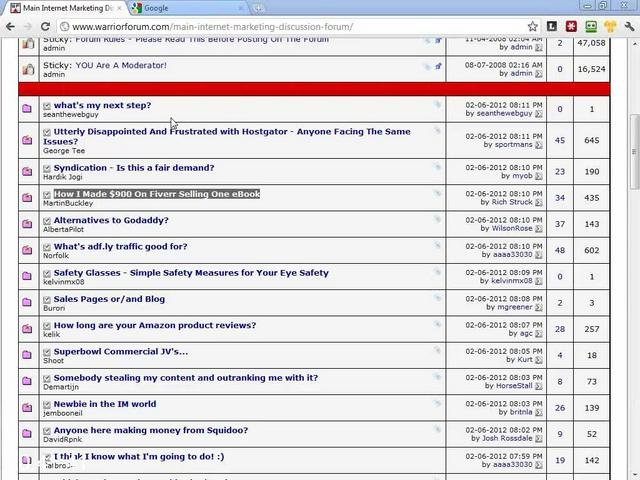Click the red asterisk extension icon
Image resolution: width=640 pixels, height=480 pixels.
click(571, 27)
